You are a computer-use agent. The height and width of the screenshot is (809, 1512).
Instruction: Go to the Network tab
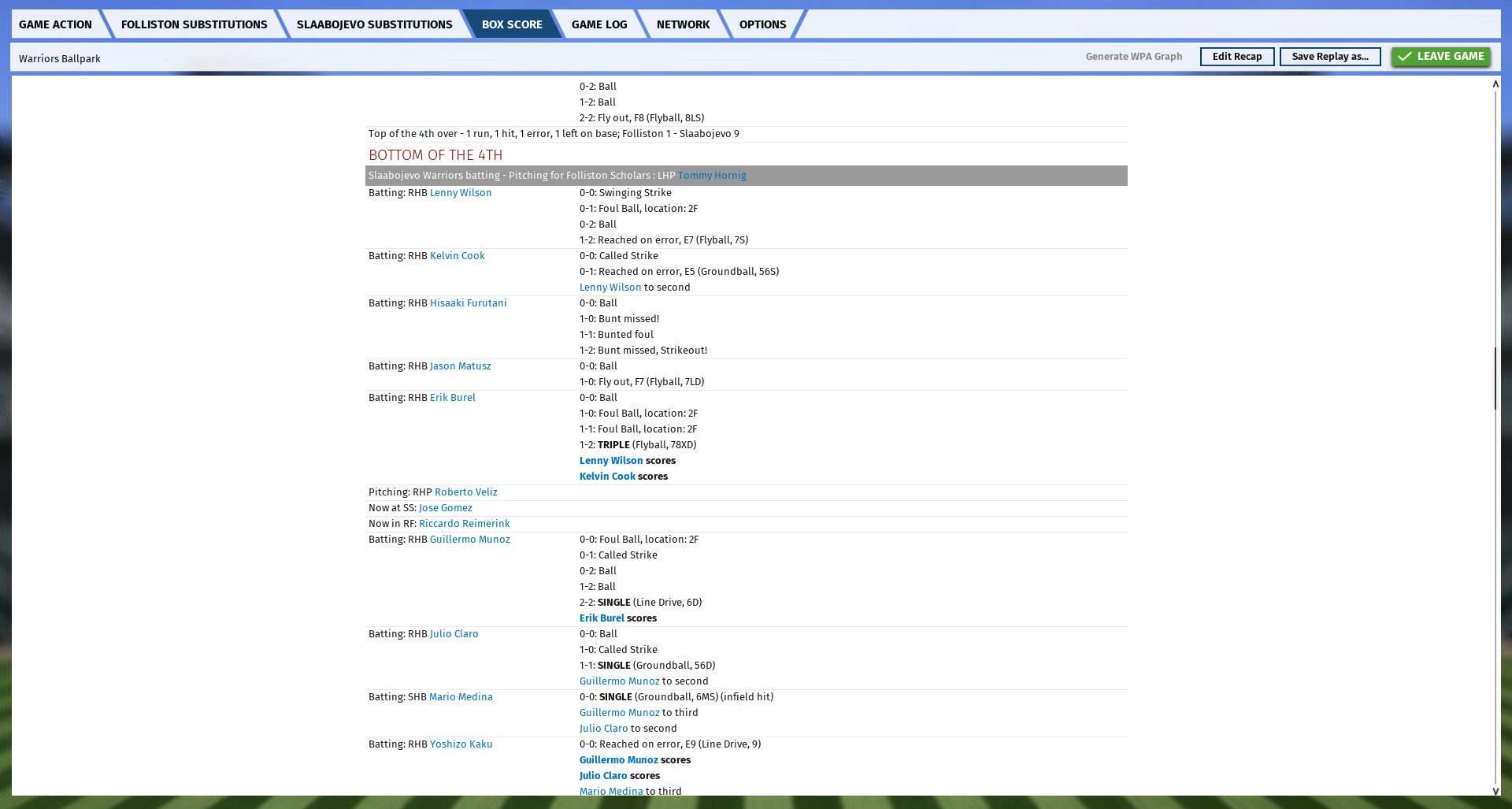(x=683, y=24)
